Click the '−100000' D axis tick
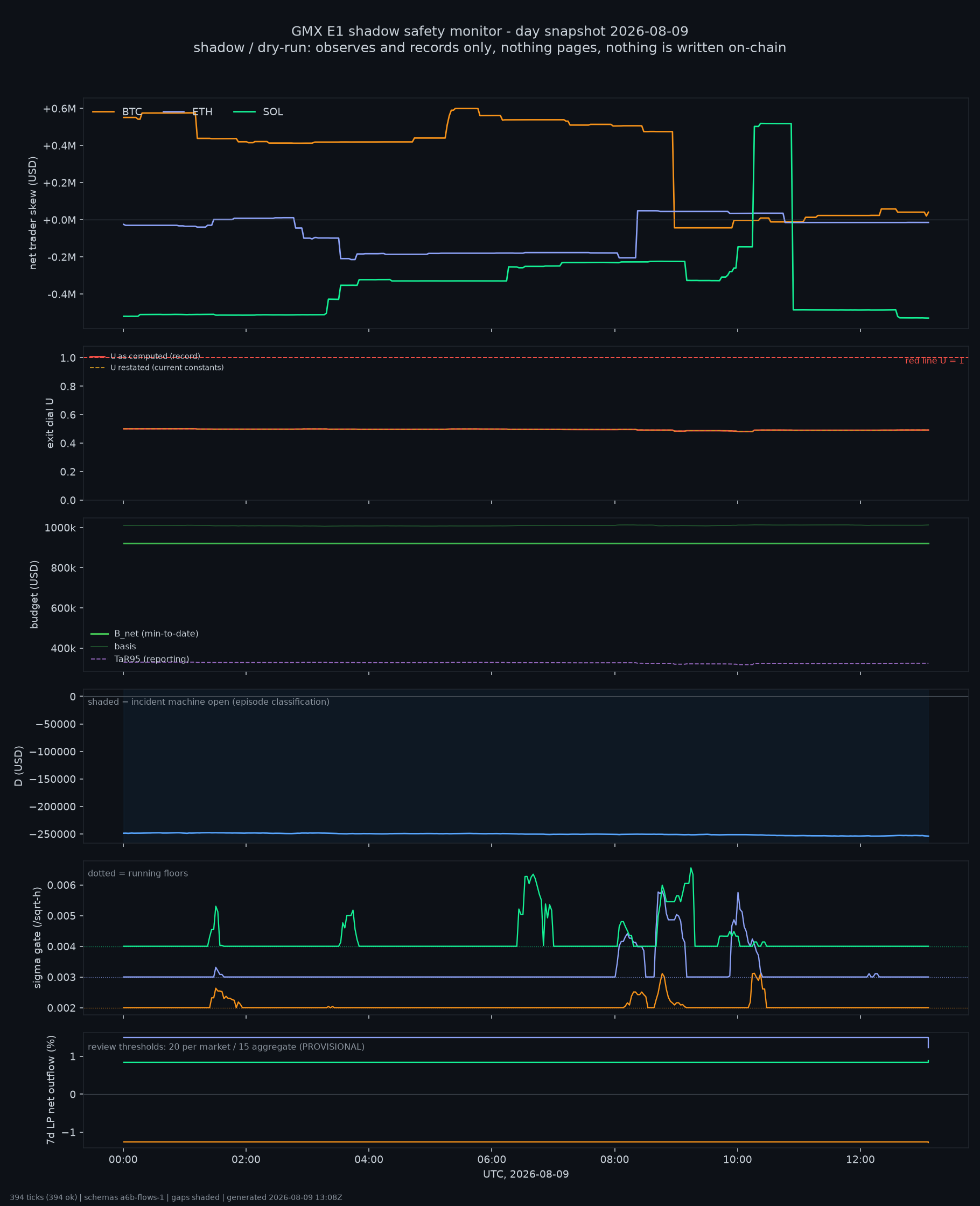This screenshot has height=1206, width=980. (x=53, y=752)
